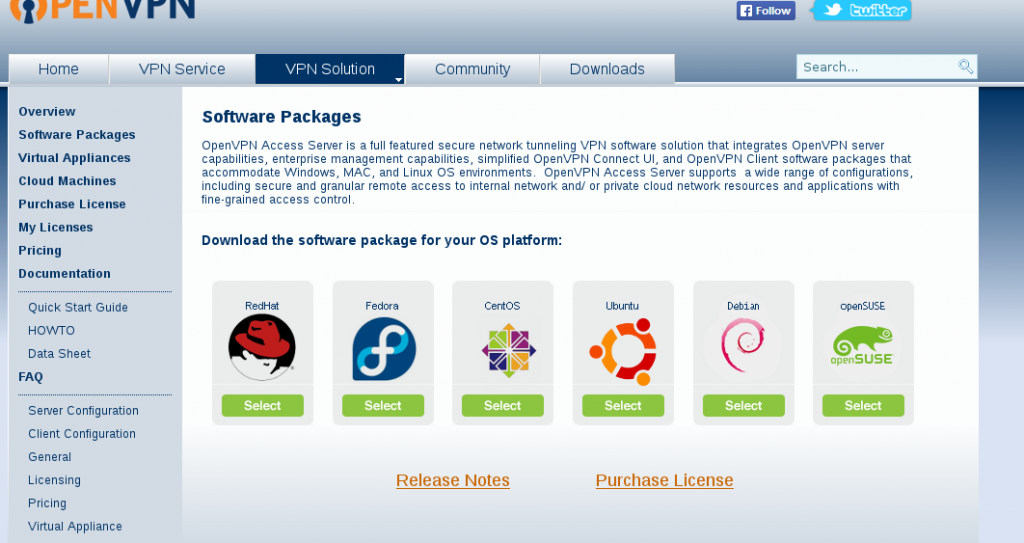Viewport: 1024px width, 543px height.
Task: Select the VPN Solution tab
Action: click(x=330, y=69)
